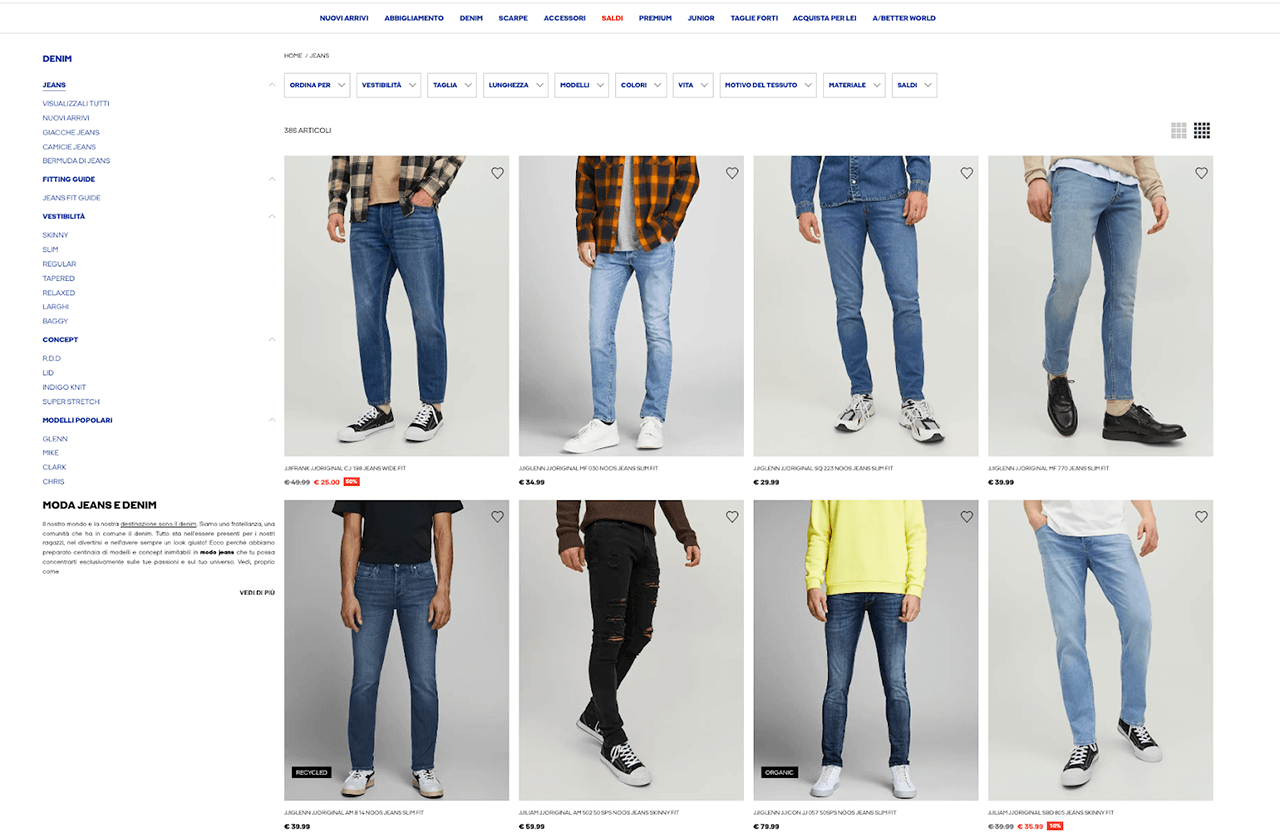Switch to small grid view icon

tap(1202, 130)
